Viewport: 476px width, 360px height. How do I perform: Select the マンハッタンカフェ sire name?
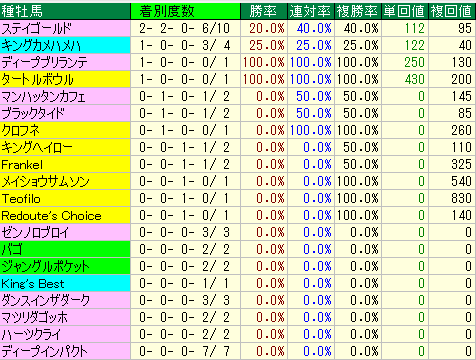[x=43, y=96]
